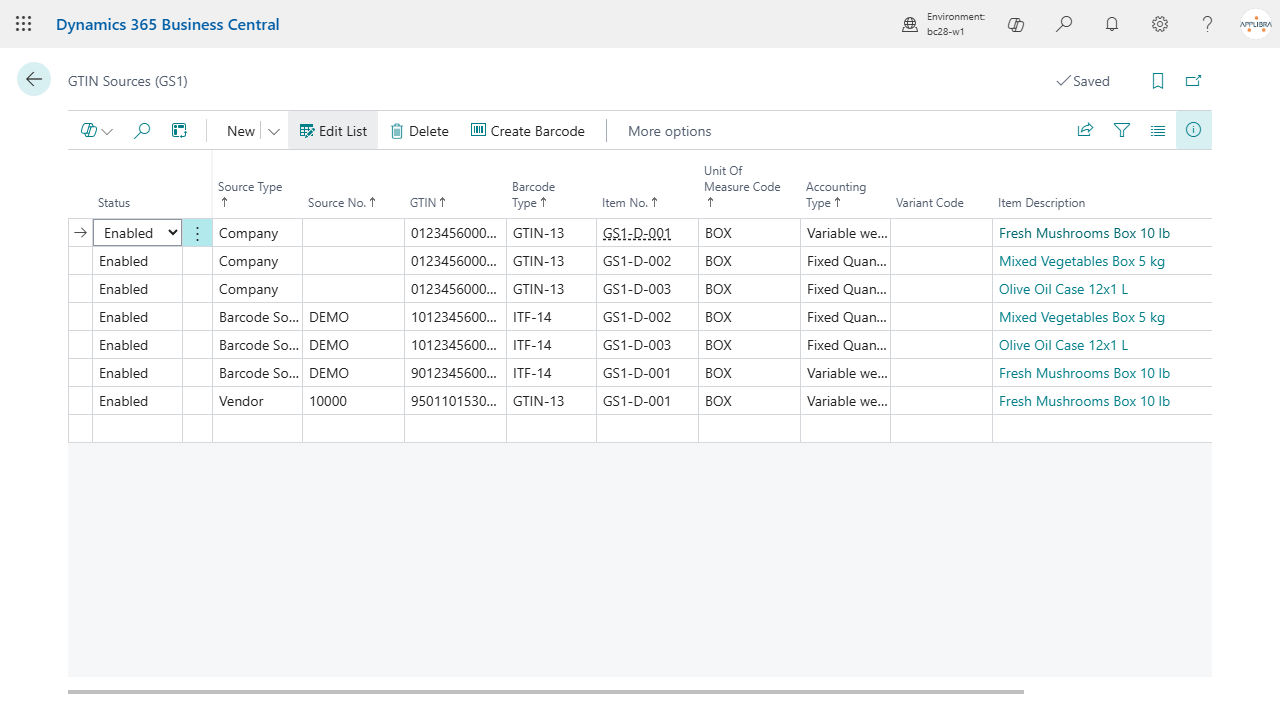
Task: Open the notifications bell
Action: [1112, 24]
